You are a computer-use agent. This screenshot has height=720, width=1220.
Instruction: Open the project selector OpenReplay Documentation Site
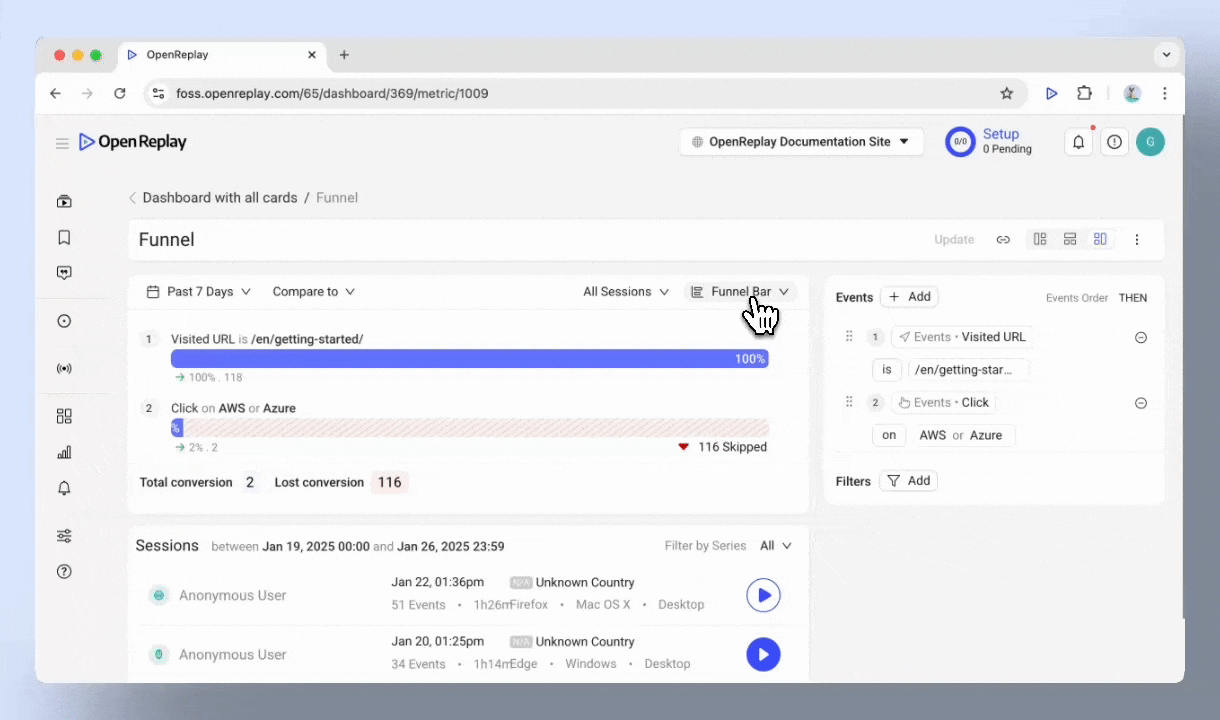coord(801,142)
